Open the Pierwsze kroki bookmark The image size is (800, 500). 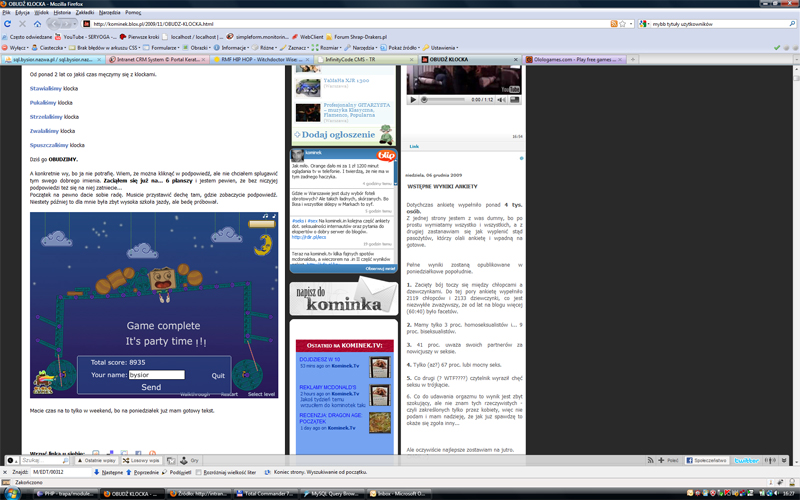pos(139,37)
